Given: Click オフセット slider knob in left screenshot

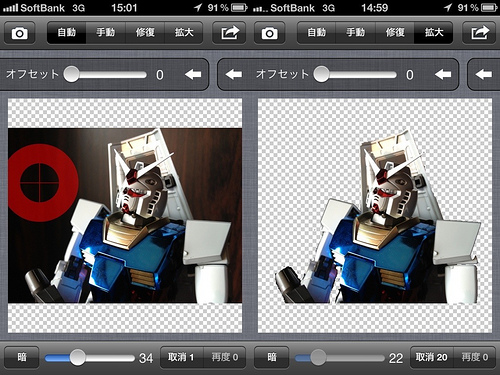Looking at the screenshot, I should click(x=71, y=74).
